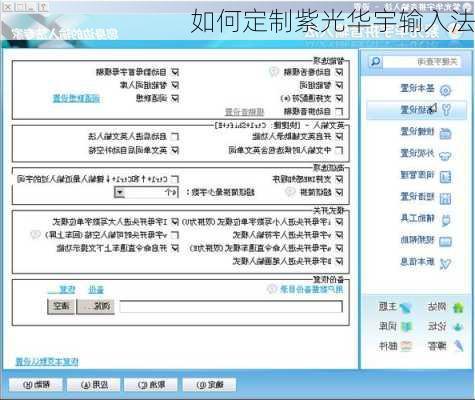Viewport: 475px width, 400px height.
Task: Enable the 自动拼音模糊 checkbox
Action: tap(339, 111)
